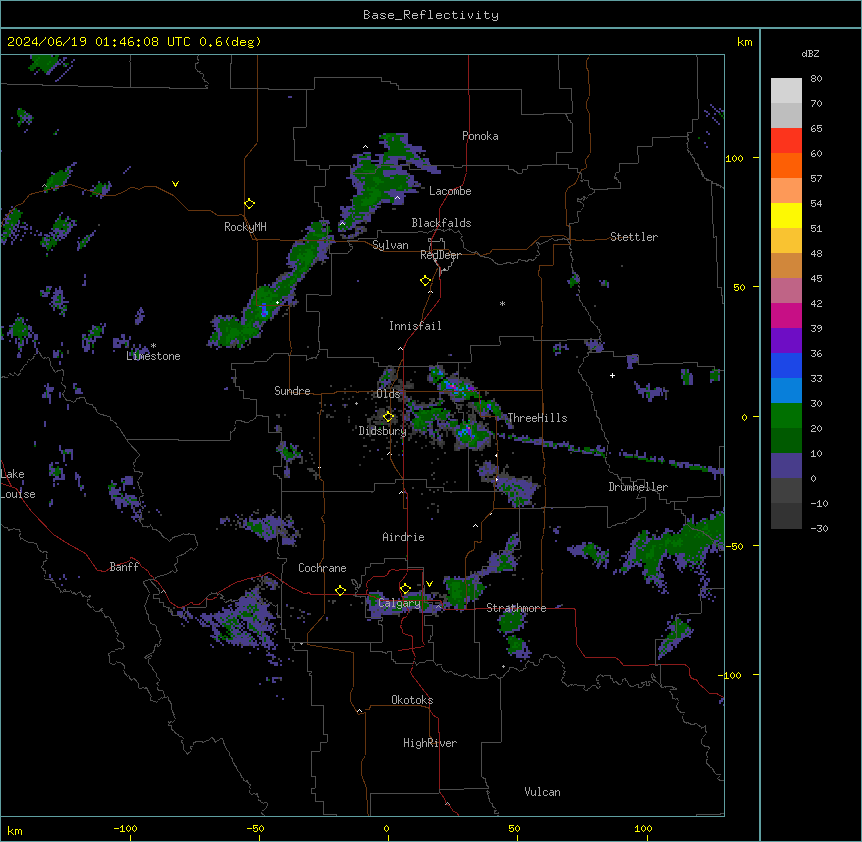Select the Cochrane label
Viewport: 862px width, 842px height.
point(322,568)
